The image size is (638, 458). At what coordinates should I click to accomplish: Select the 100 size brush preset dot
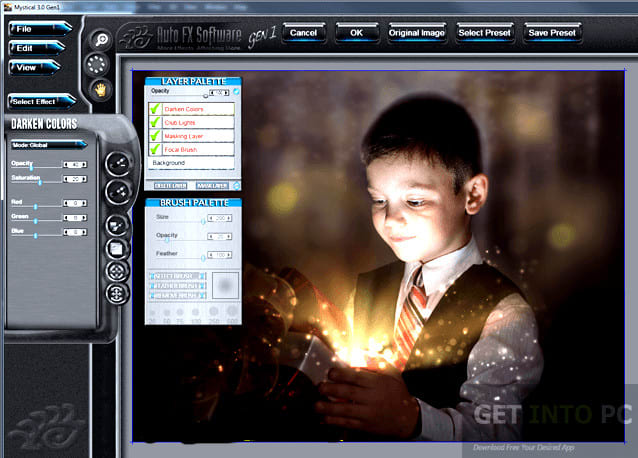click(x=196, y=312)
